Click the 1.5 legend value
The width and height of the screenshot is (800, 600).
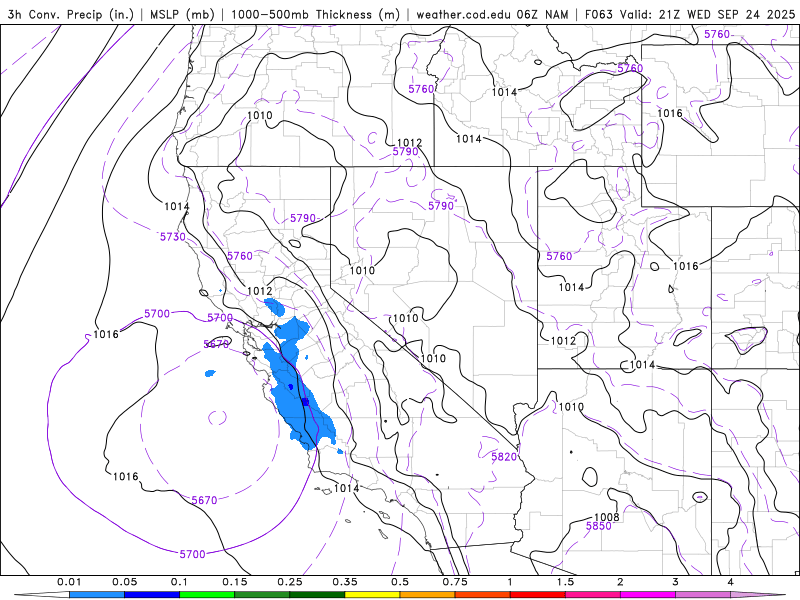click(565, 582)
